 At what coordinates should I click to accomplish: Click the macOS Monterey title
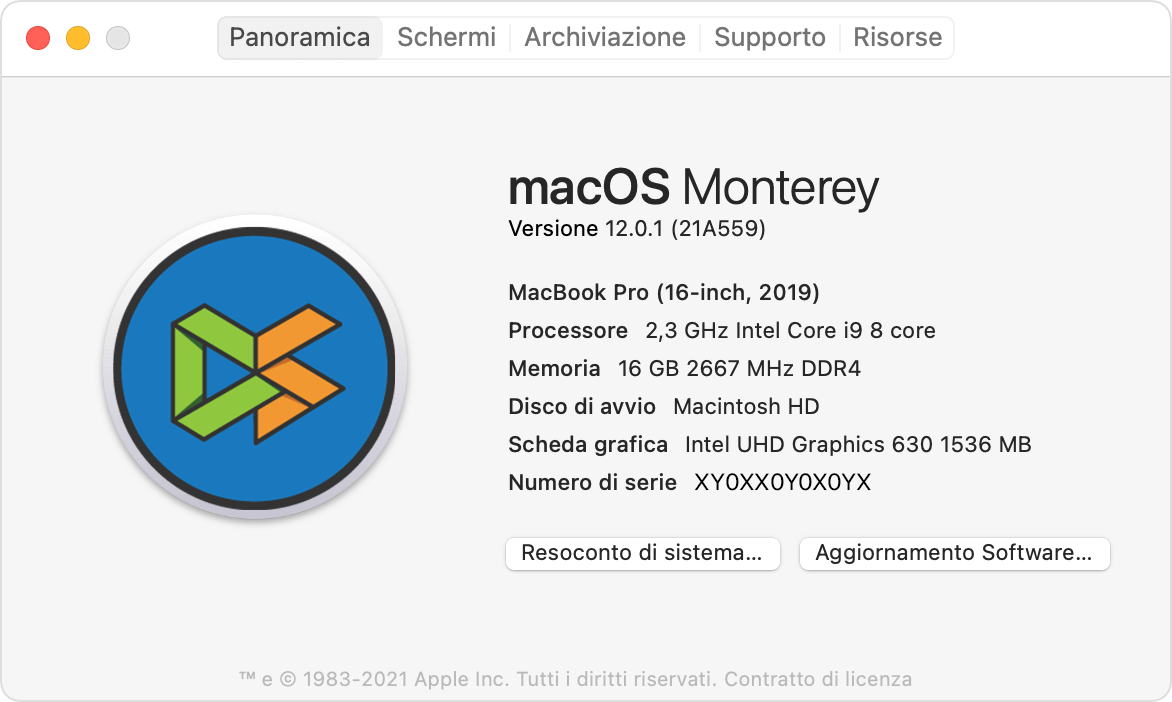point(693,188)
